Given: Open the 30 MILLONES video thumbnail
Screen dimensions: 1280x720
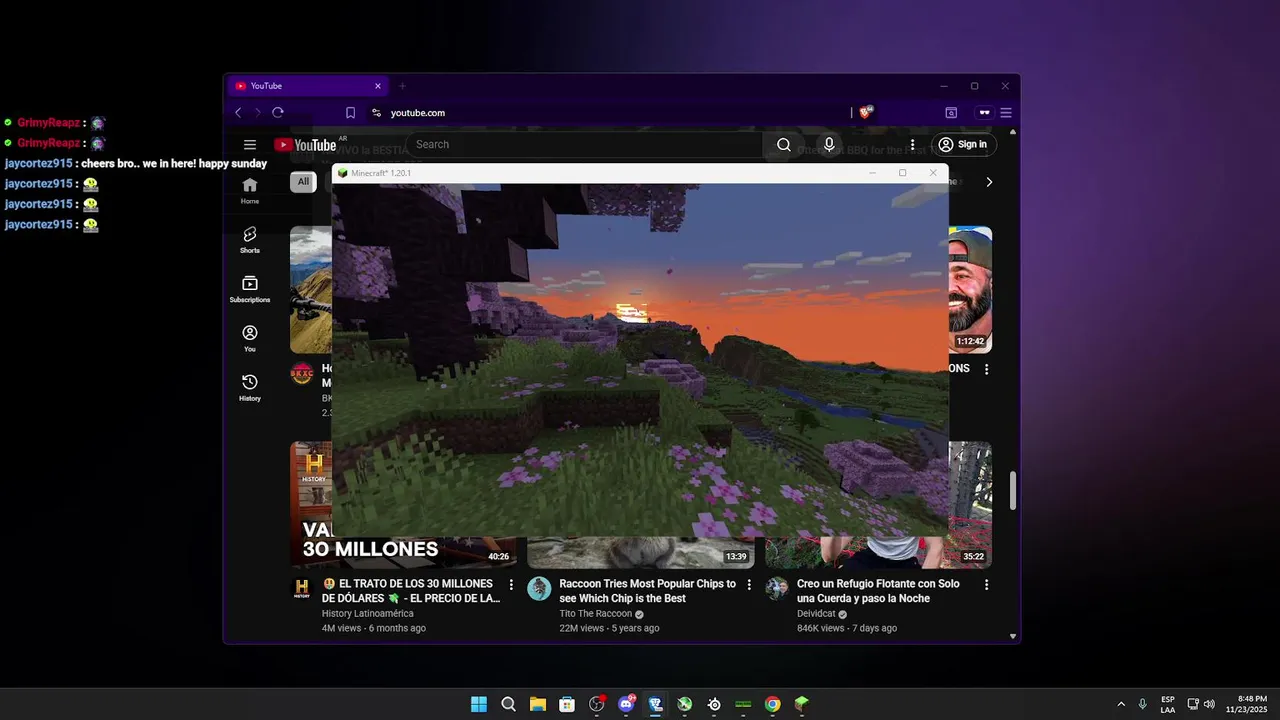Looking at the screenshot, I should tap(404, 553).
